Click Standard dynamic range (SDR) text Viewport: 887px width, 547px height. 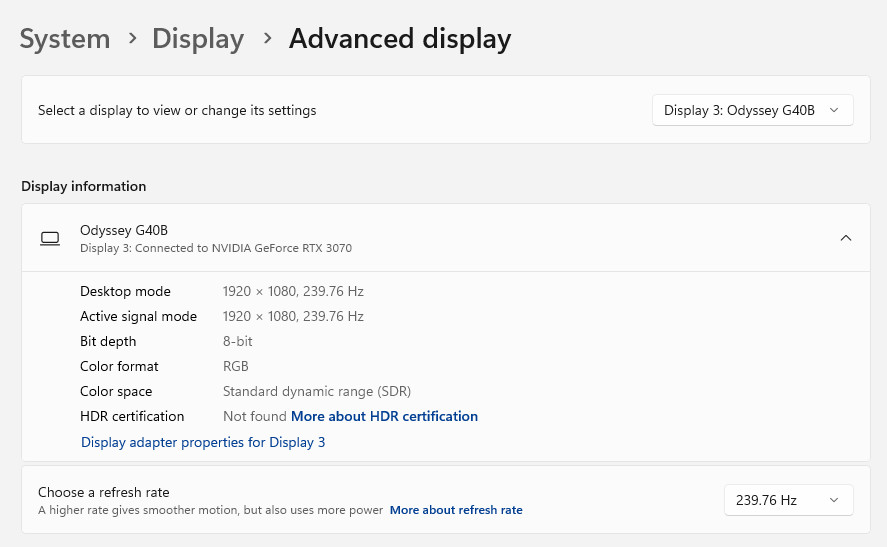pos(316,391)
